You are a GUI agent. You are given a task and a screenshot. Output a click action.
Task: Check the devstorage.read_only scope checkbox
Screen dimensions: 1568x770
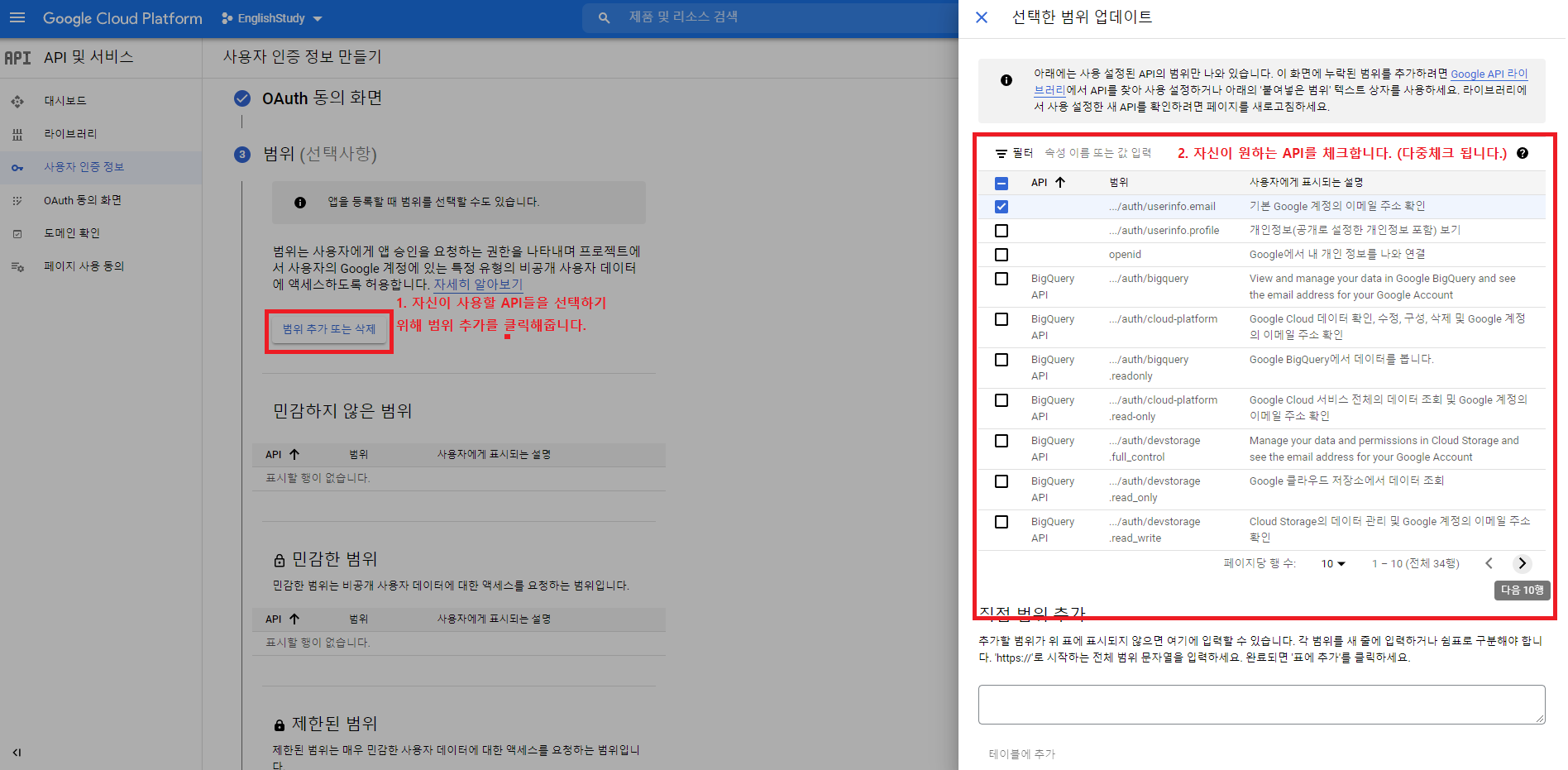point(1002,481)
